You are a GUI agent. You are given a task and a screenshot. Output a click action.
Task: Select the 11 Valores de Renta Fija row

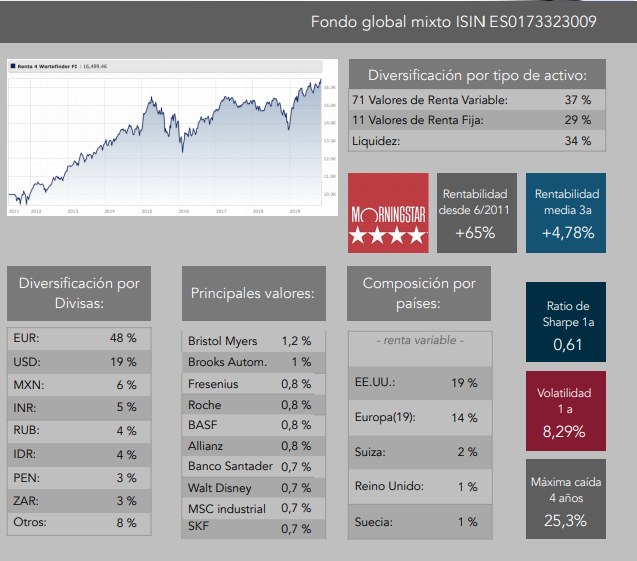476,120
